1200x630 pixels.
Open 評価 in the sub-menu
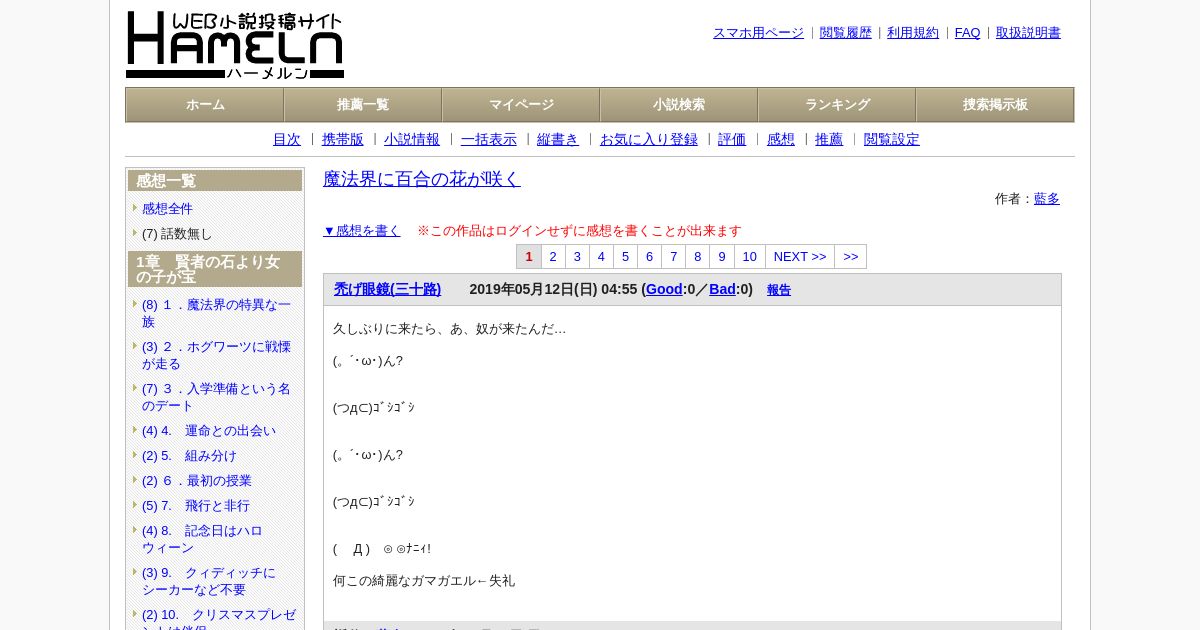pos(732,140)
